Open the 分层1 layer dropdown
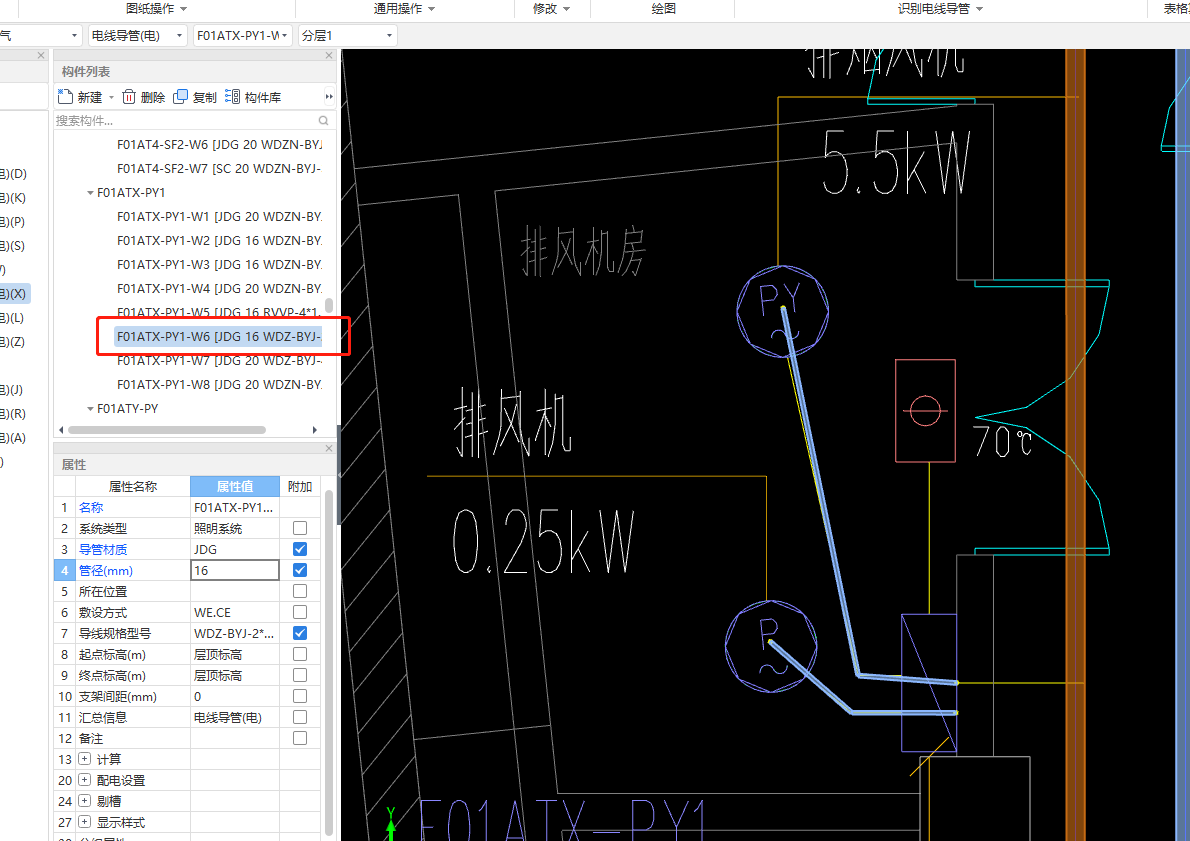 pyautogui.click(x=348, y=35)
